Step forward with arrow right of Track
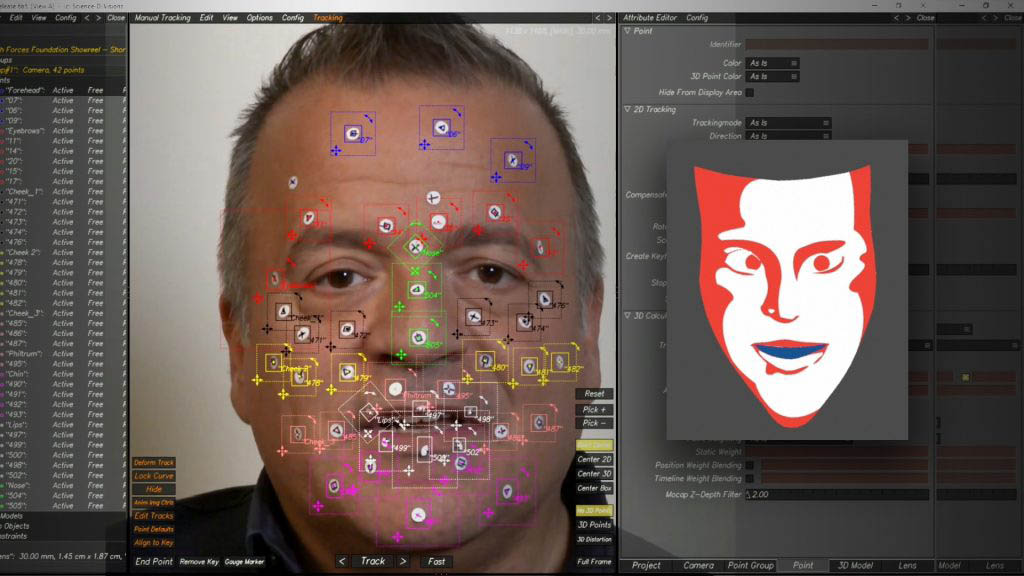Screen dimensions: 1024x576 pyautogui.click(x=403, y=561)
